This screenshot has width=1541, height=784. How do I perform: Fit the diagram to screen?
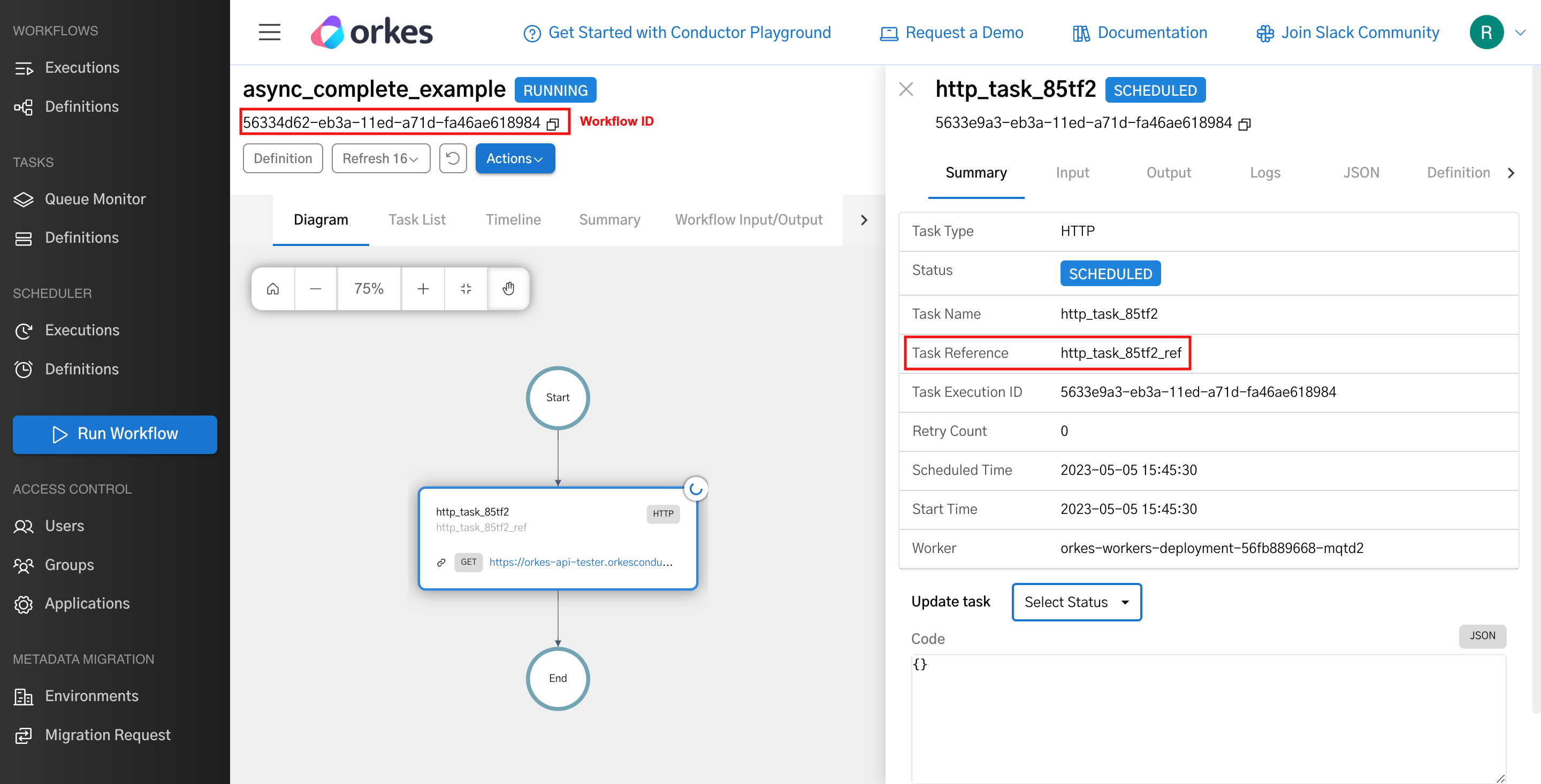click(466, 288)
